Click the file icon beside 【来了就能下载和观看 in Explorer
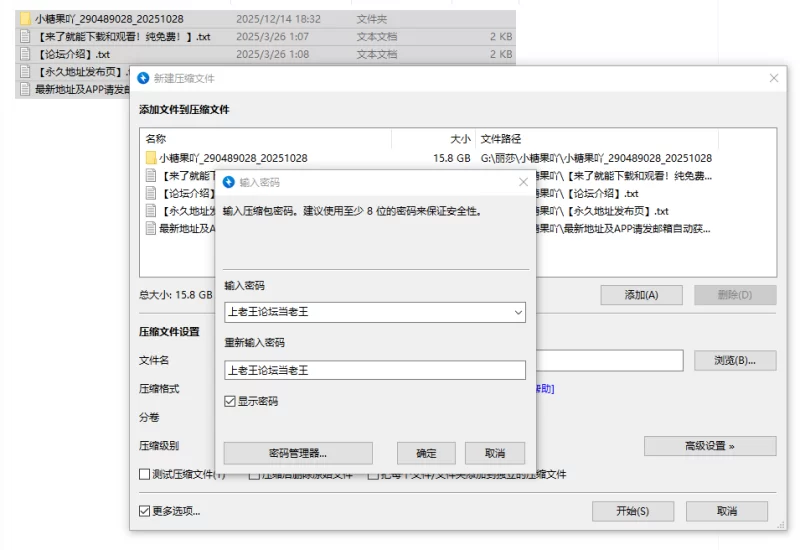This screenshot has height=550, width=800. (25, 36)
